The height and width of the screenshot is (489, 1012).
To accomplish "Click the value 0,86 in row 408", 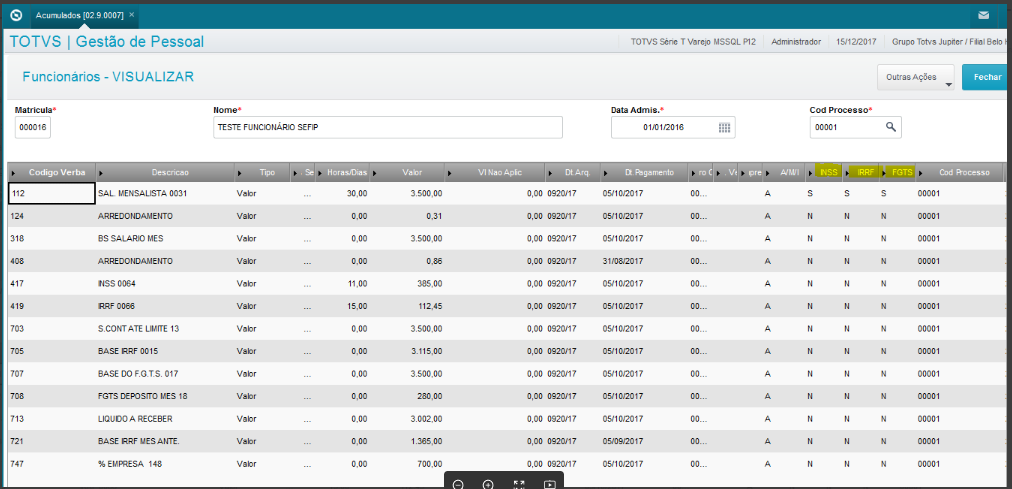I will click(x=434, y=261).
